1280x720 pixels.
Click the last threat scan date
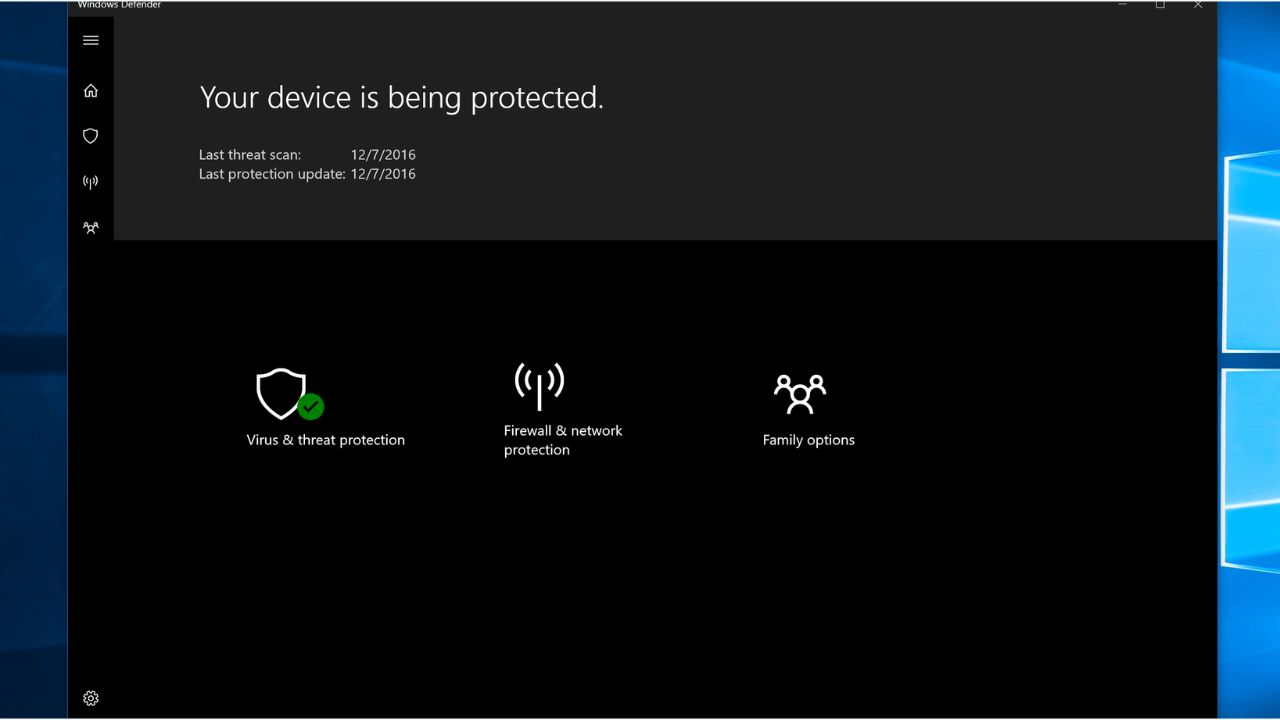pos(383,155)
